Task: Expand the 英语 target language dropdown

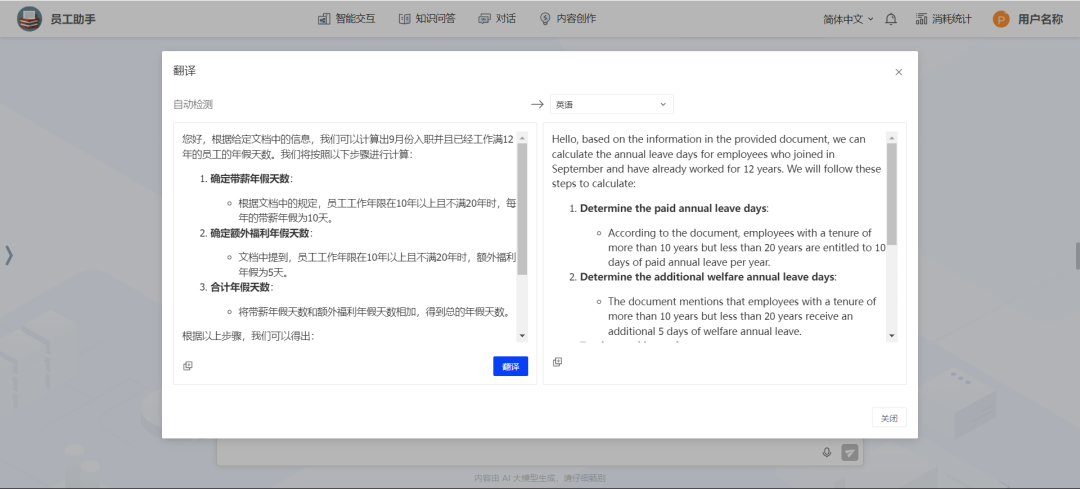Action: 611,104
